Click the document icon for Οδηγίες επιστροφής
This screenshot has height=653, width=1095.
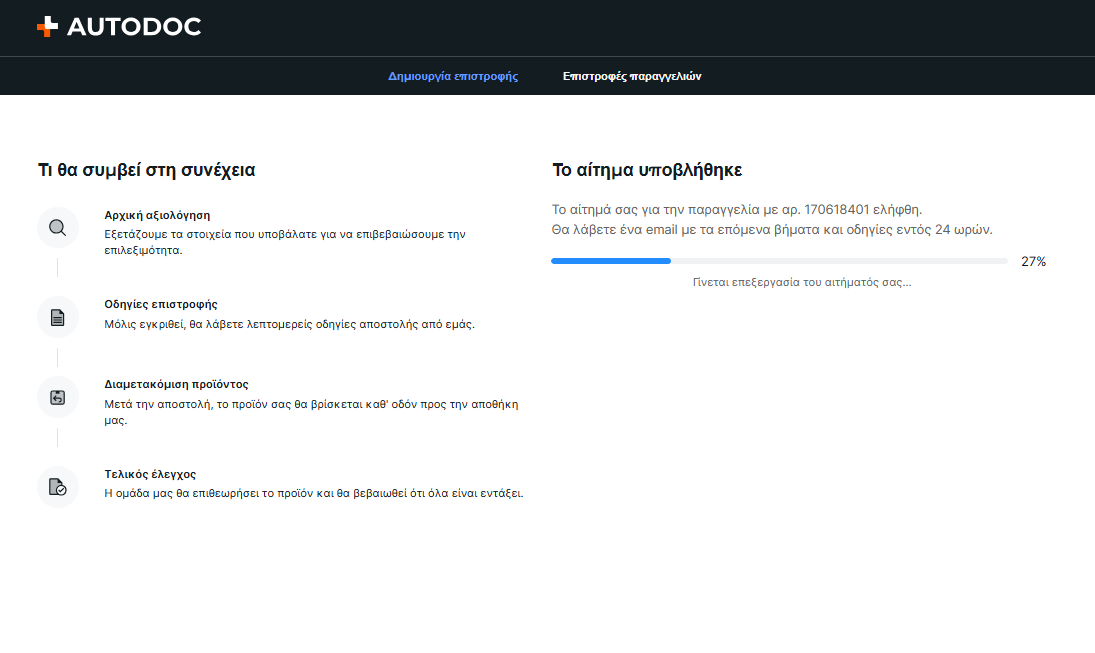tap(58, 318)
